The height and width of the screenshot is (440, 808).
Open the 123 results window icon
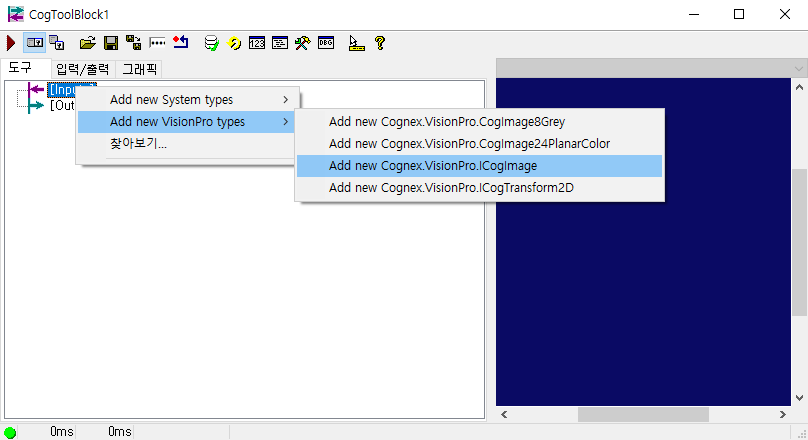tap(257, 43)
